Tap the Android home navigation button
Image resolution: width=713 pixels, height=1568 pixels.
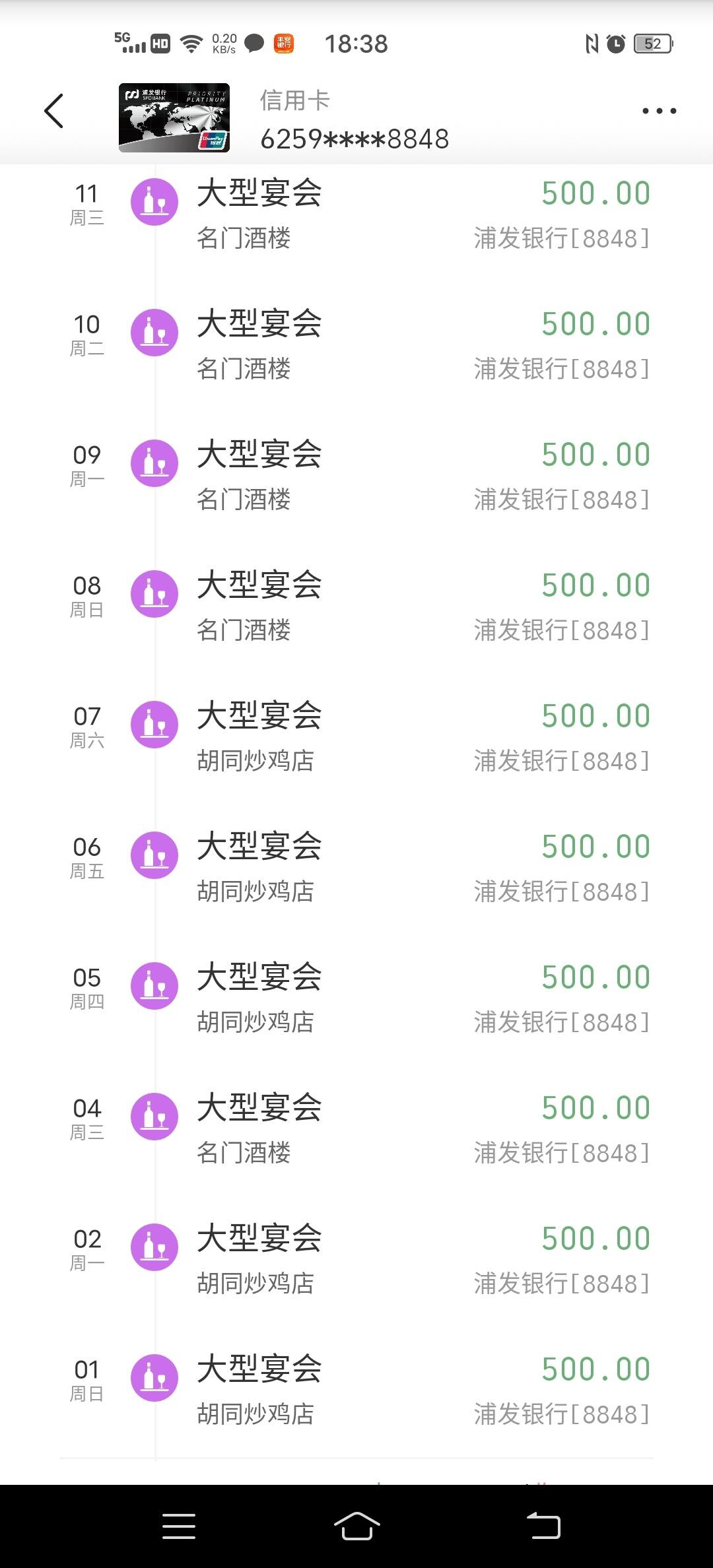356,1526
